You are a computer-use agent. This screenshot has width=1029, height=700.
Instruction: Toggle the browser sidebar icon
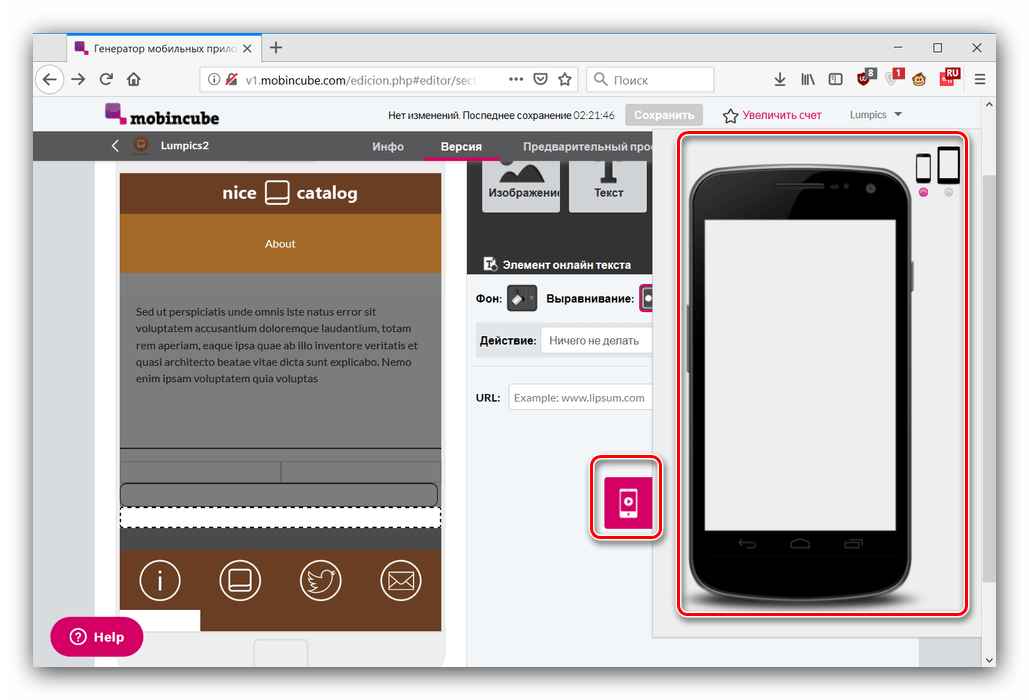pos(835,79)
